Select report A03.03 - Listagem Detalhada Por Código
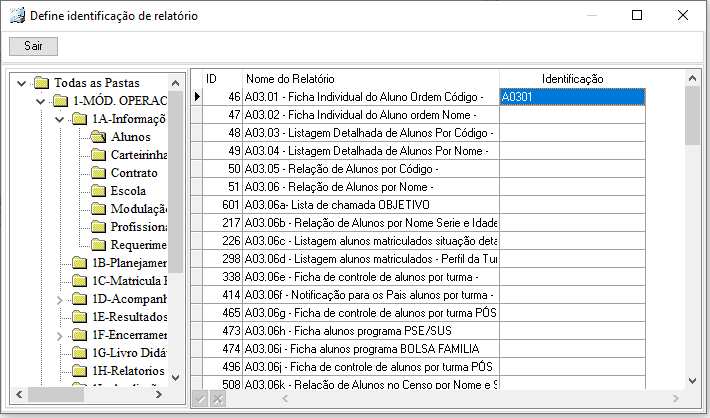 tap(369, 133)
